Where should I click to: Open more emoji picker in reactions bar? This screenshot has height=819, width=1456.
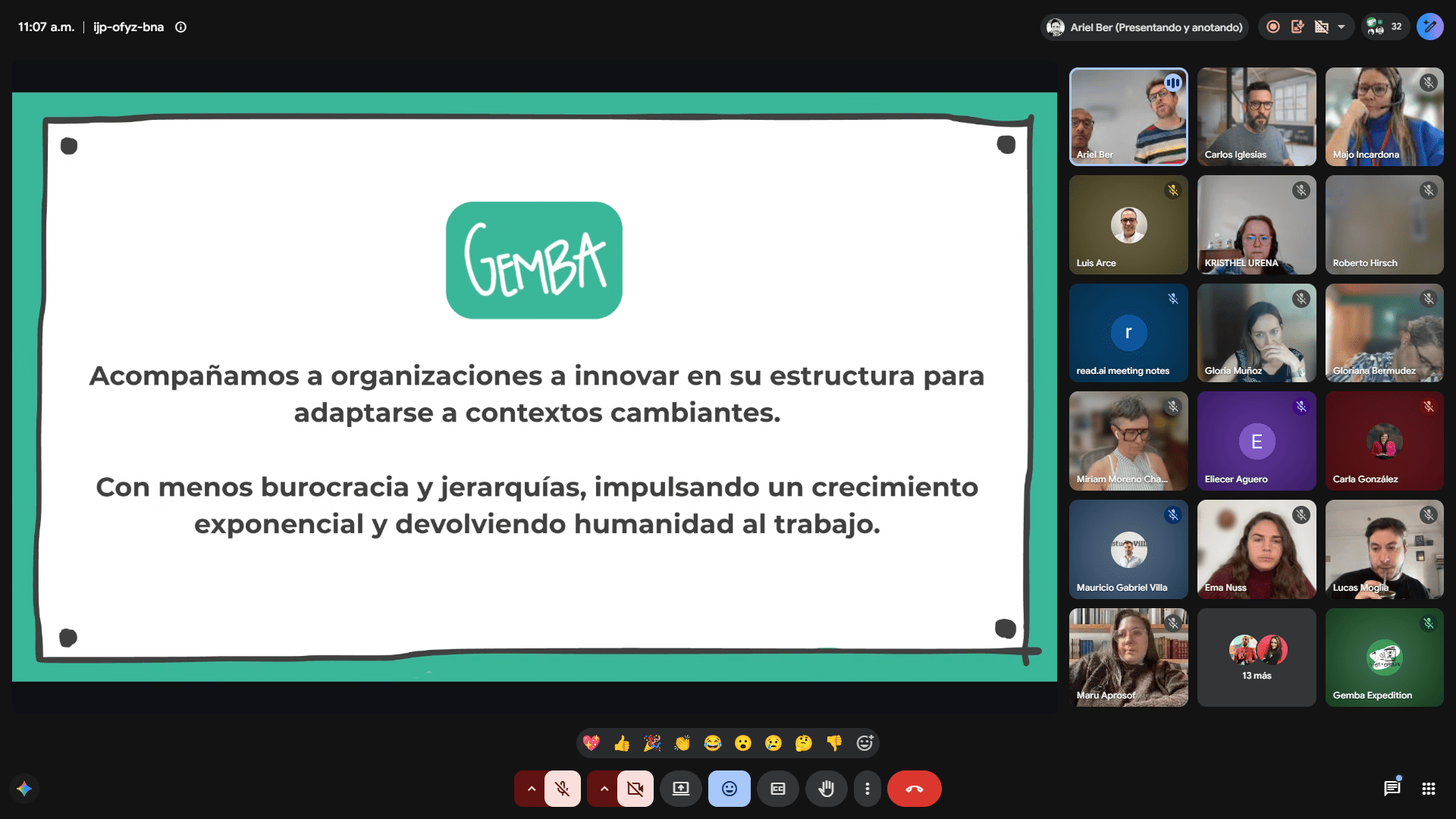864,743
